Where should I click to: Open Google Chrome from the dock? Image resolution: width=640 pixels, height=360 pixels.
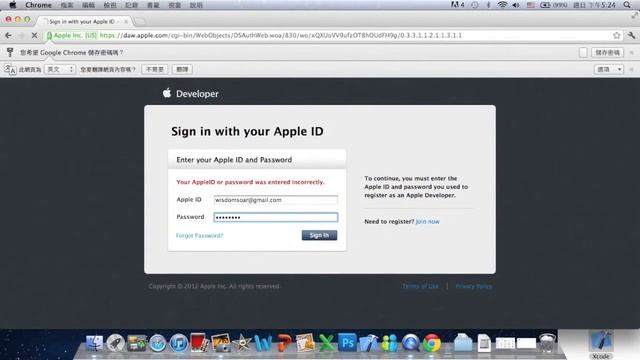tap(432, 343)
